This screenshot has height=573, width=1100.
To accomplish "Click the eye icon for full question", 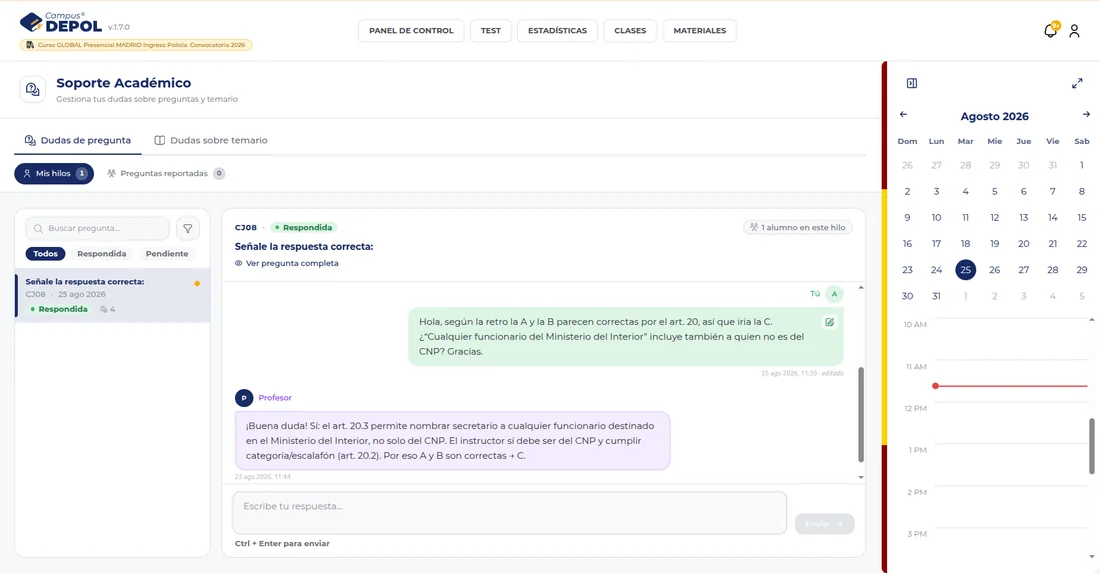I will click(239, 263).
